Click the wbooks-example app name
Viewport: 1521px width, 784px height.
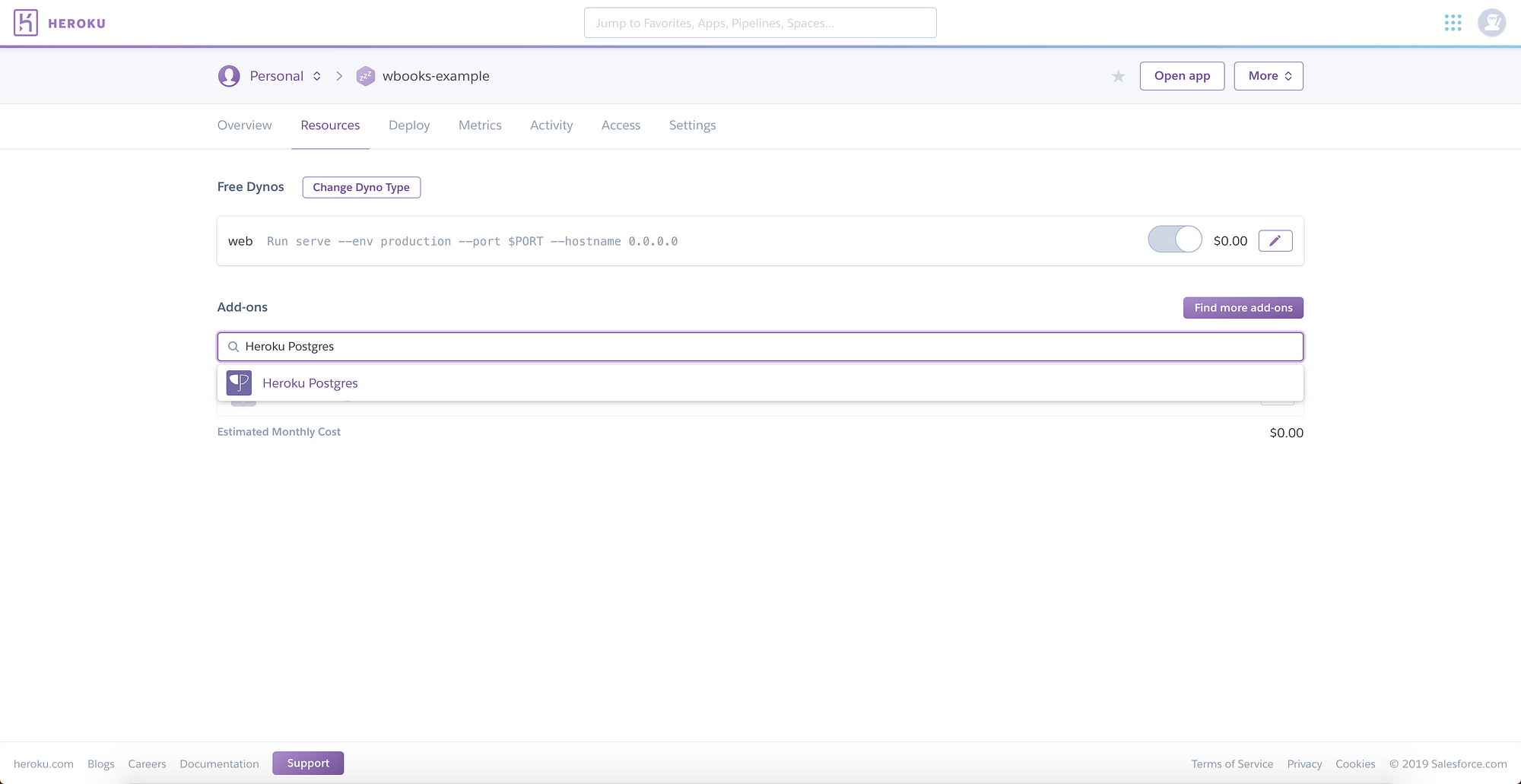point(436,76)
